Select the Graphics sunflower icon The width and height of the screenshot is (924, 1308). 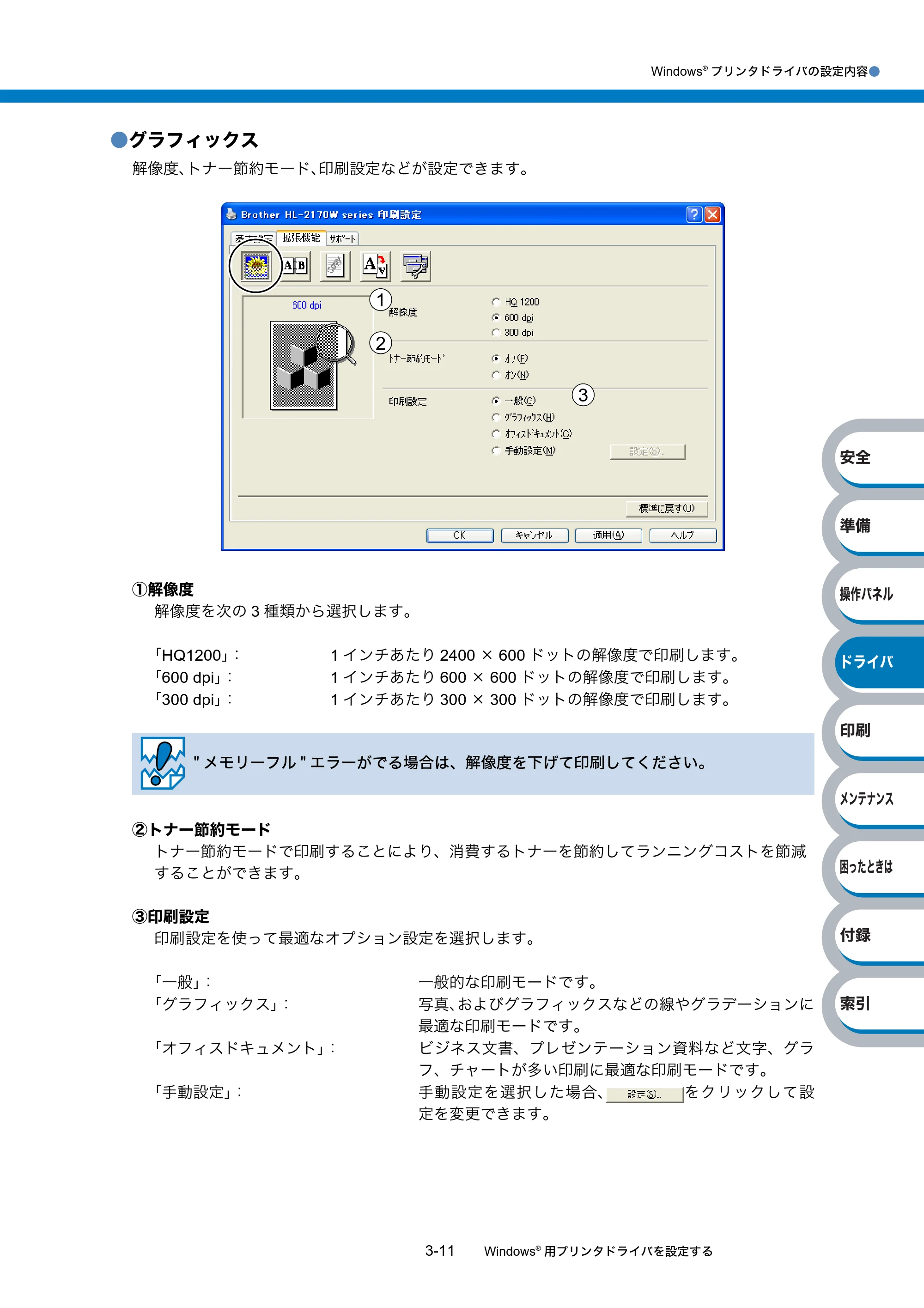(256, 266)
